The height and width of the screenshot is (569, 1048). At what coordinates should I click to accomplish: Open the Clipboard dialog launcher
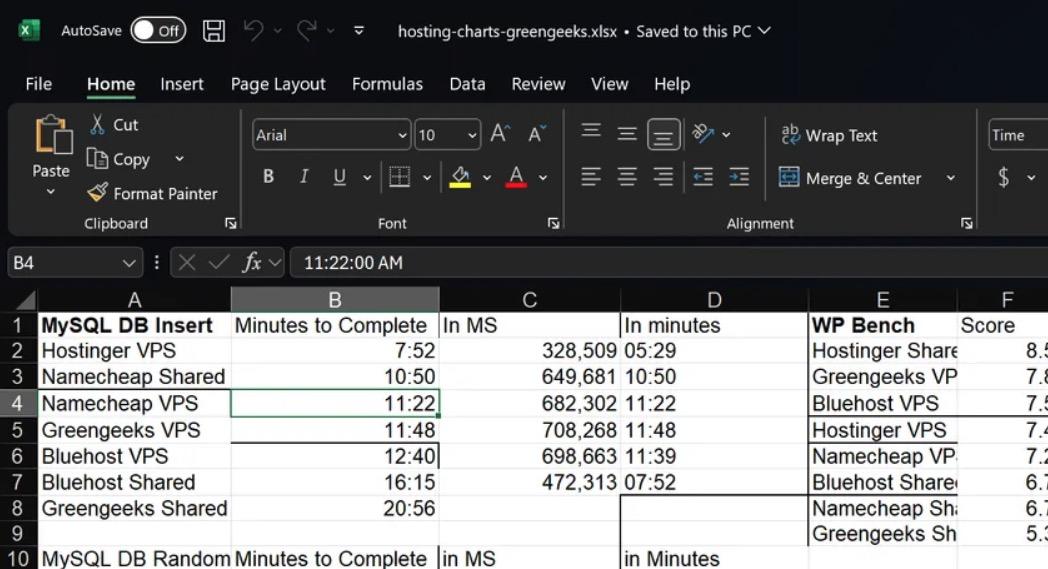click(x=231, y=223)
